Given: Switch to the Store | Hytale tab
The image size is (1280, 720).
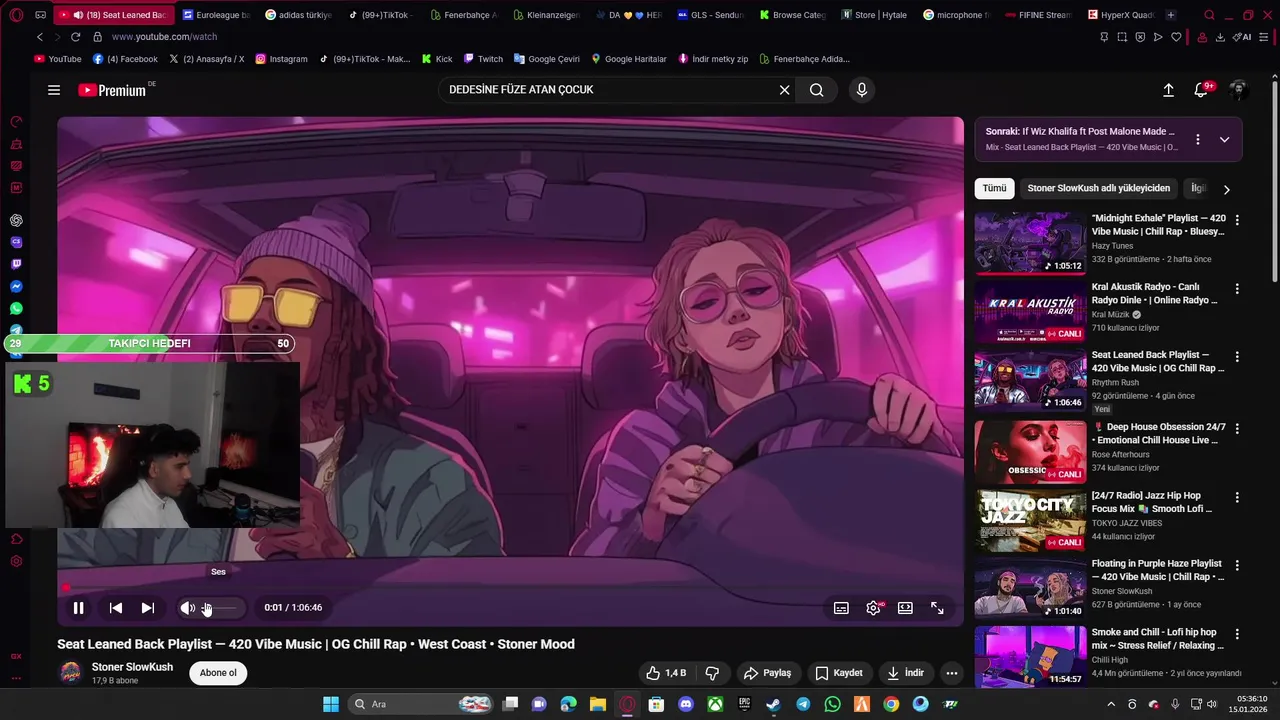Looking at the screenshot, I should click(x=873, y=15).
